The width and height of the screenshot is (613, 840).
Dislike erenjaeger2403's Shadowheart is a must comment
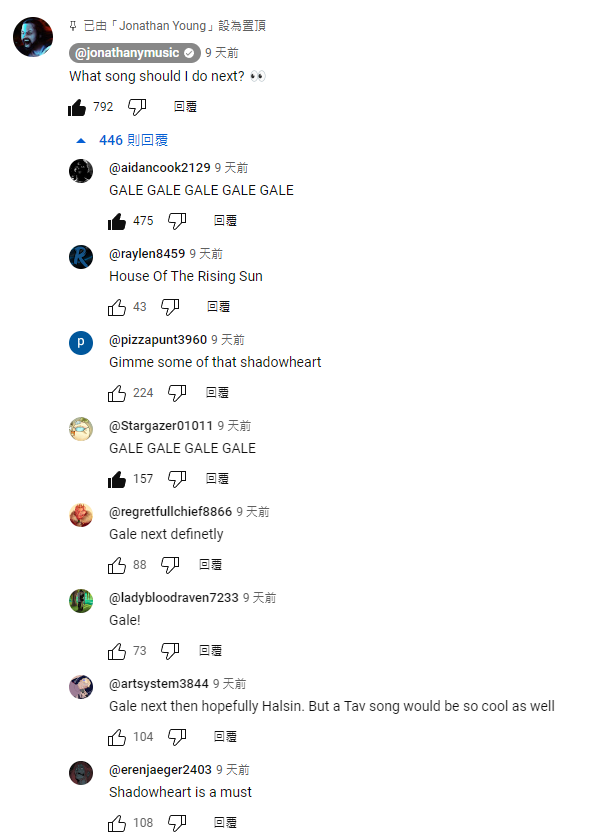click(177, 823)
